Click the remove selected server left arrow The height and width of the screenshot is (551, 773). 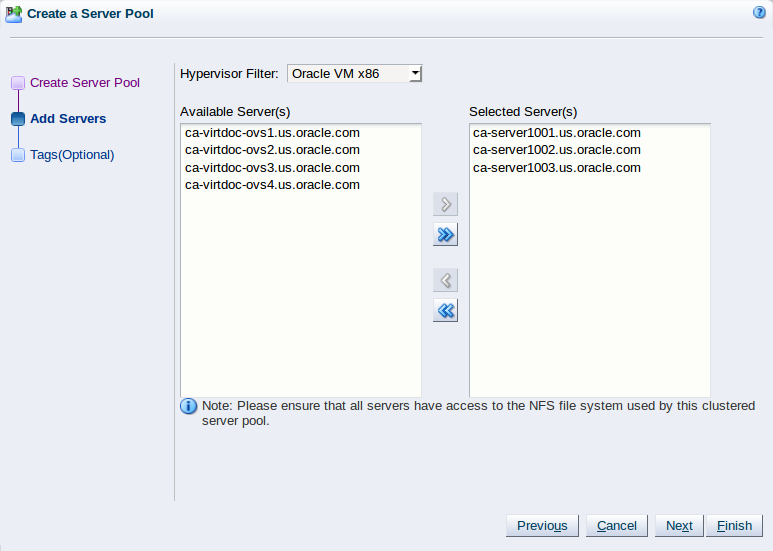pos(445,280)
